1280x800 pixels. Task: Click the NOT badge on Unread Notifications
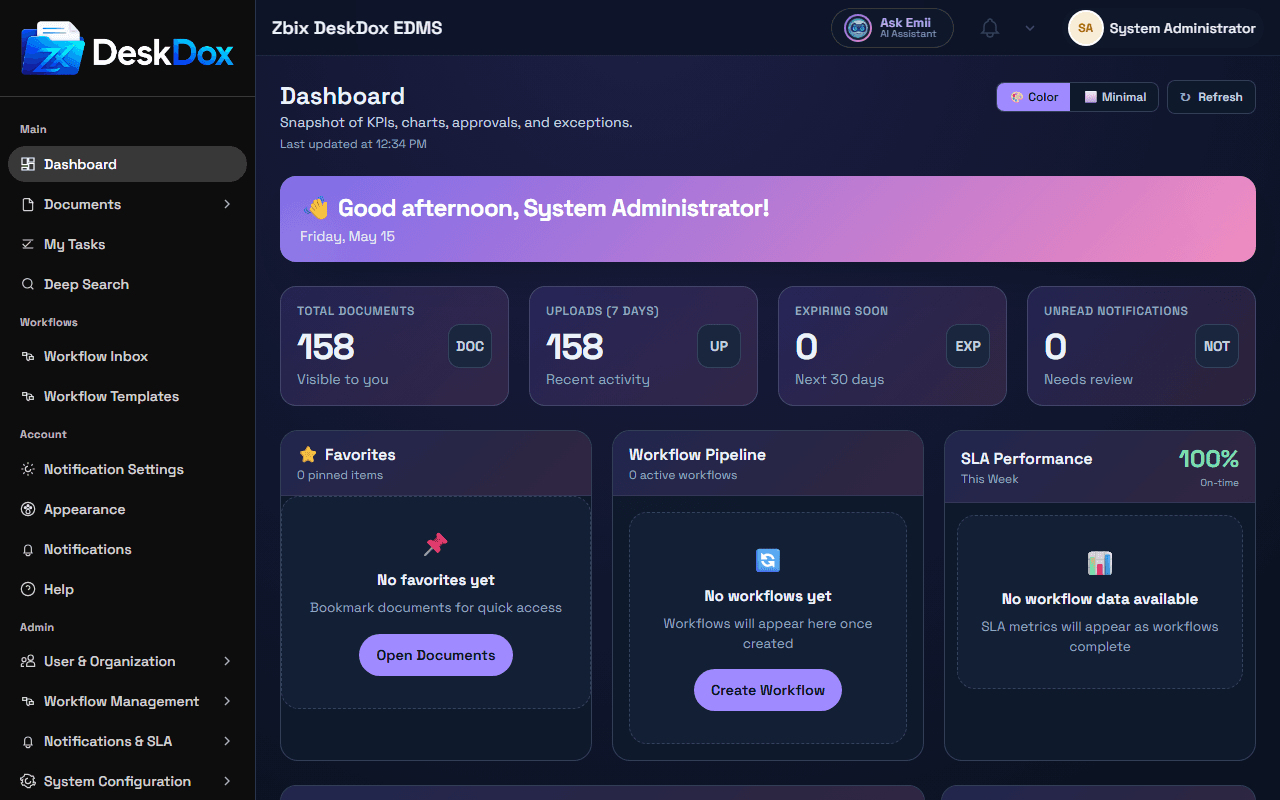tap(1217, 346)
